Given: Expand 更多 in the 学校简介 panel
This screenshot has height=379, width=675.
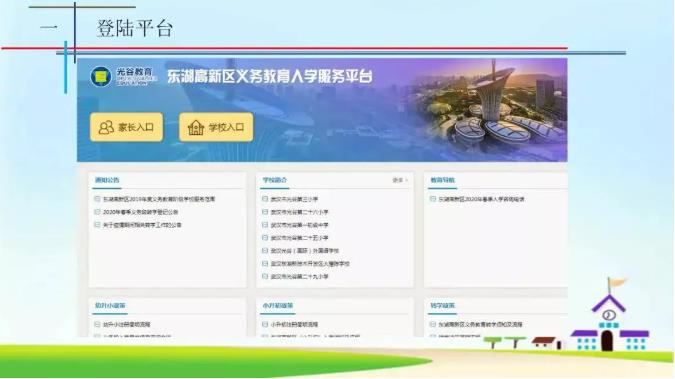Looking at the screenshot, I should [x=400, y=180].
